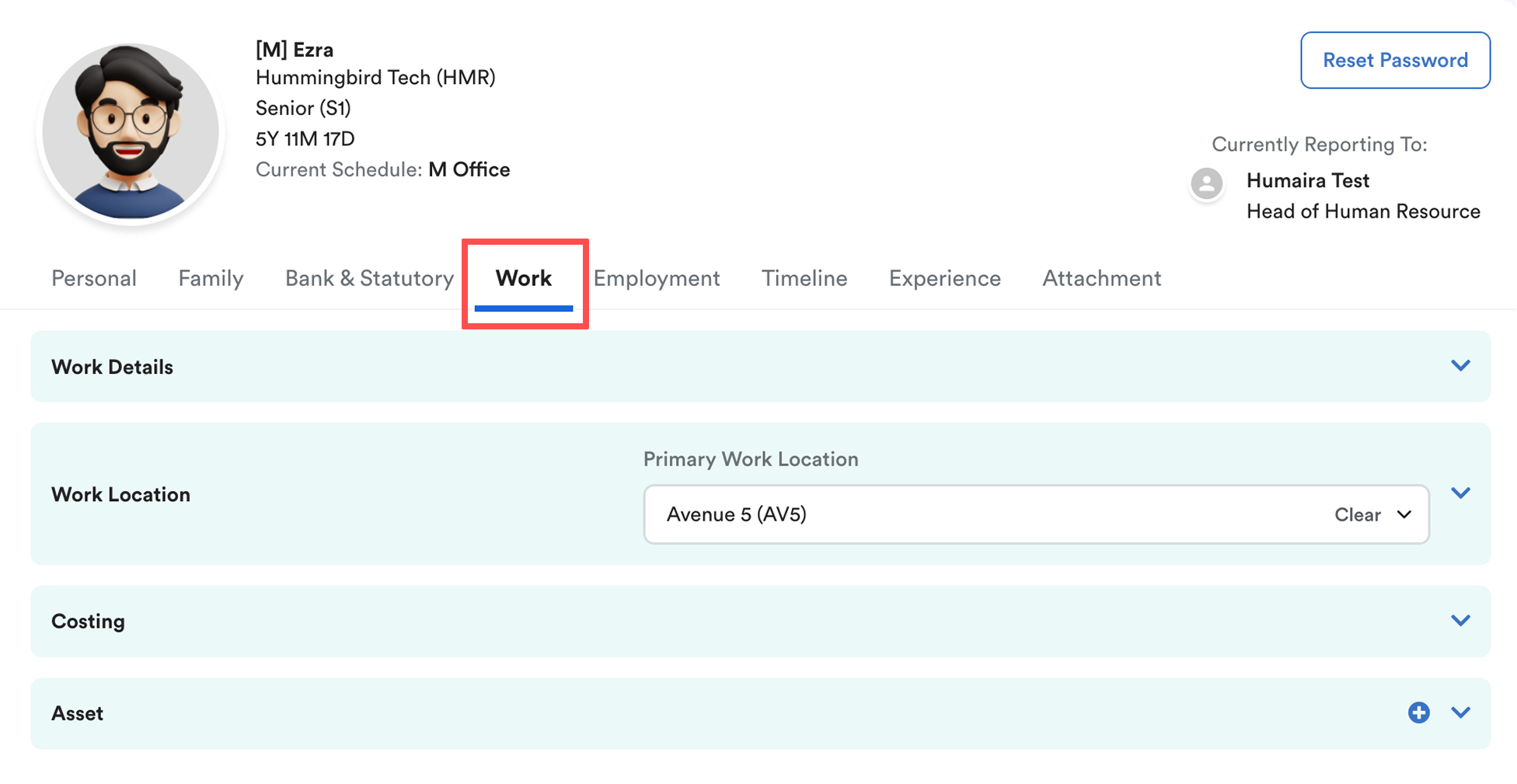Click the Asset section heading
Image resolution: width=1517 pixels, height=784 pixels.
pos(77,713)
